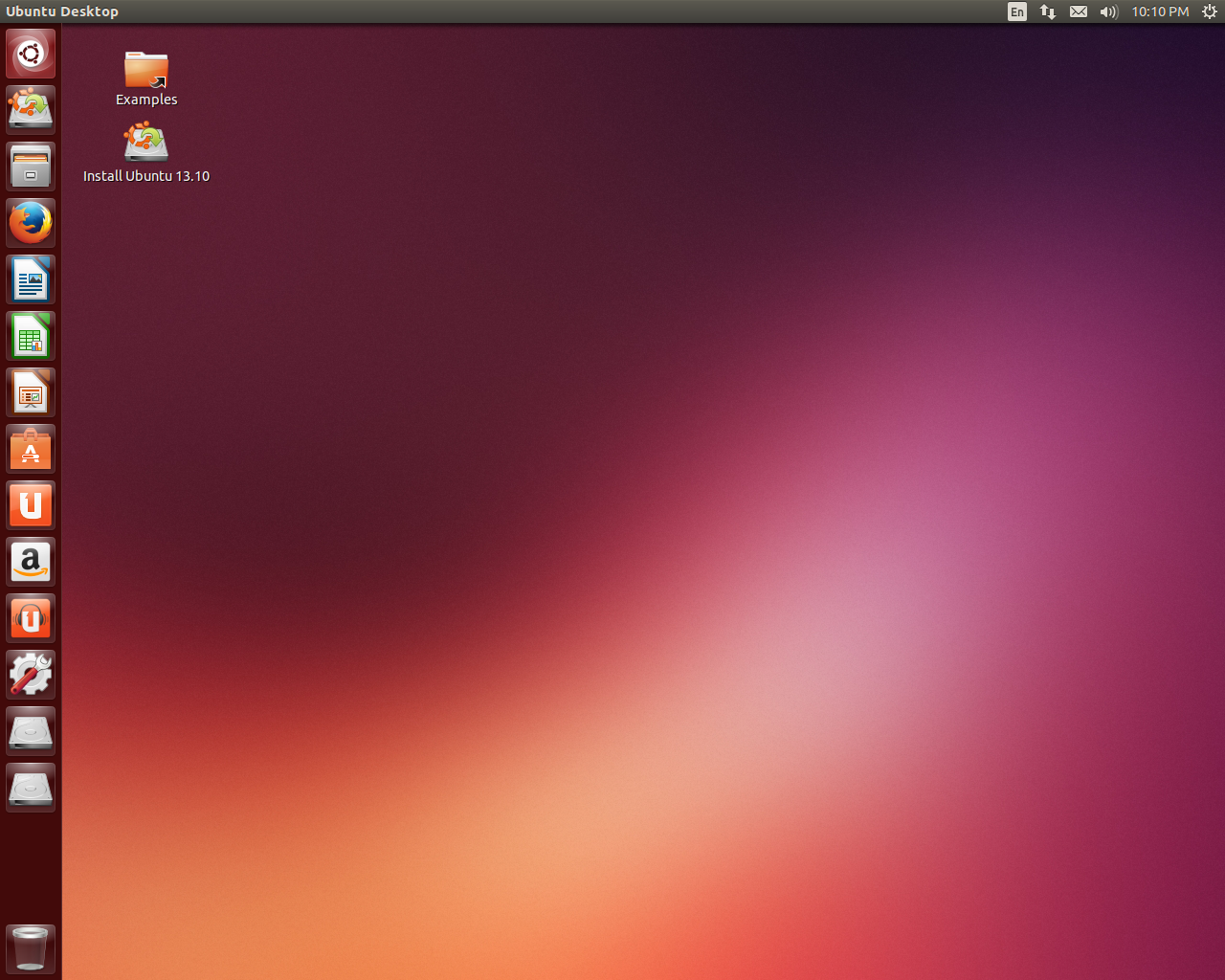Open the system session gear menu
Image resolution: width=1225 pixels, height=980 pixels.
1209,11
